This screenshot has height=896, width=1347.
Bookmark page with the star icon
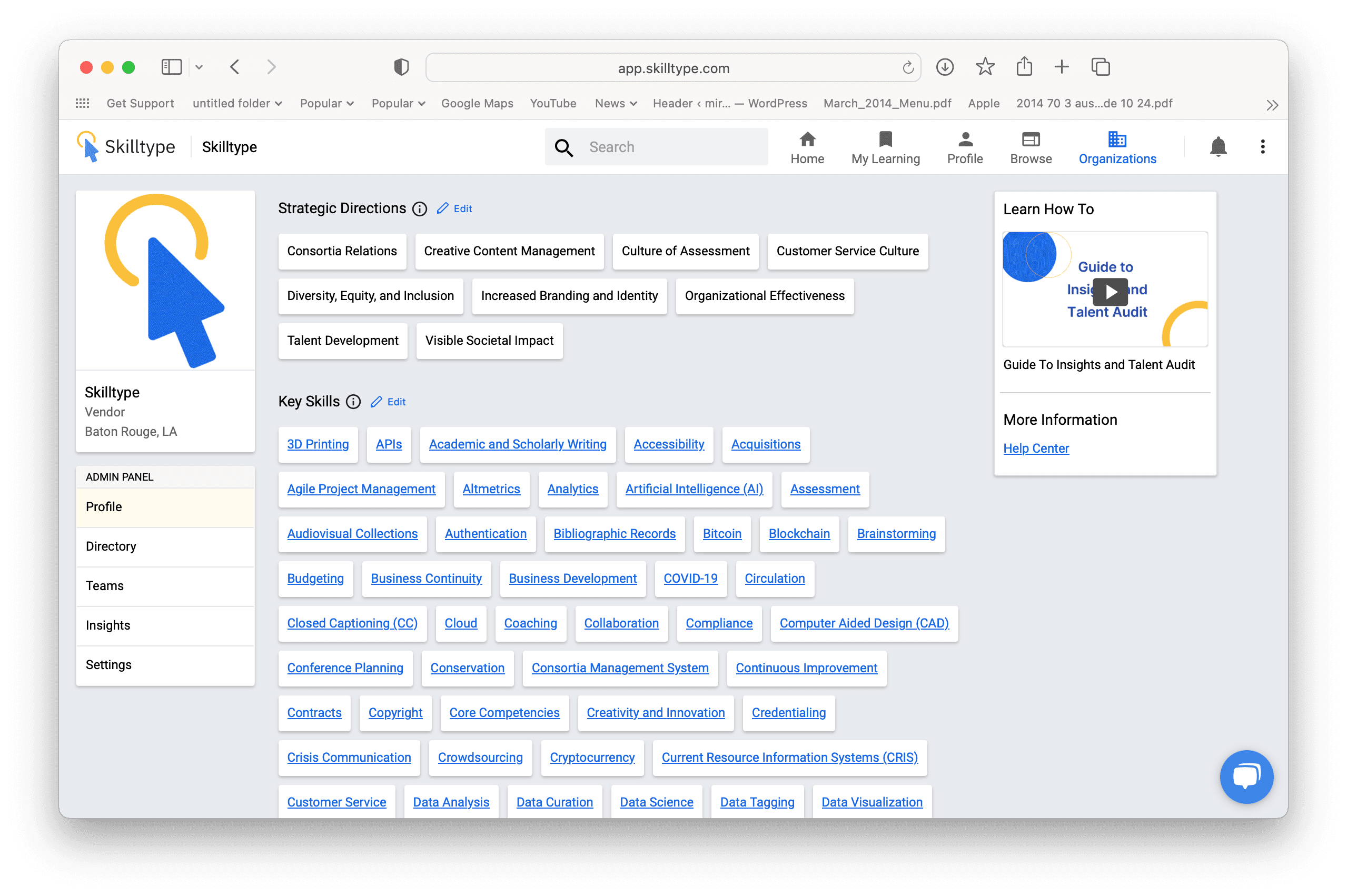coord(985,67)
